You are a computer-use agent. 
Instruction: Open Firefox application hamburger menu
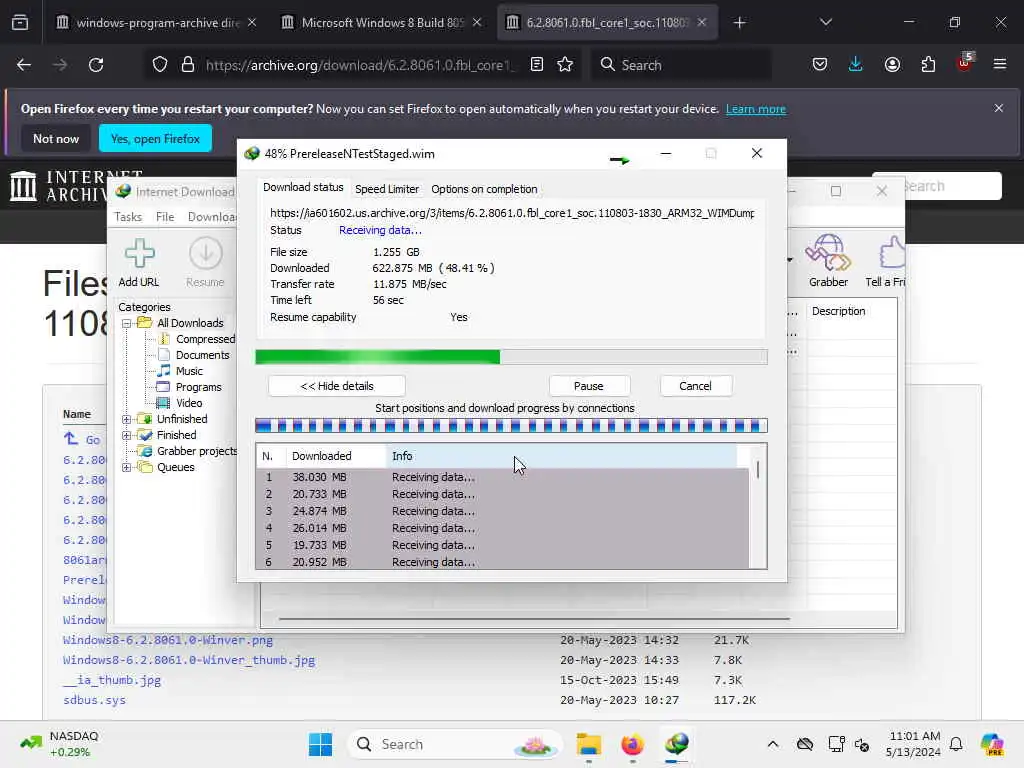tap(999, 65)
